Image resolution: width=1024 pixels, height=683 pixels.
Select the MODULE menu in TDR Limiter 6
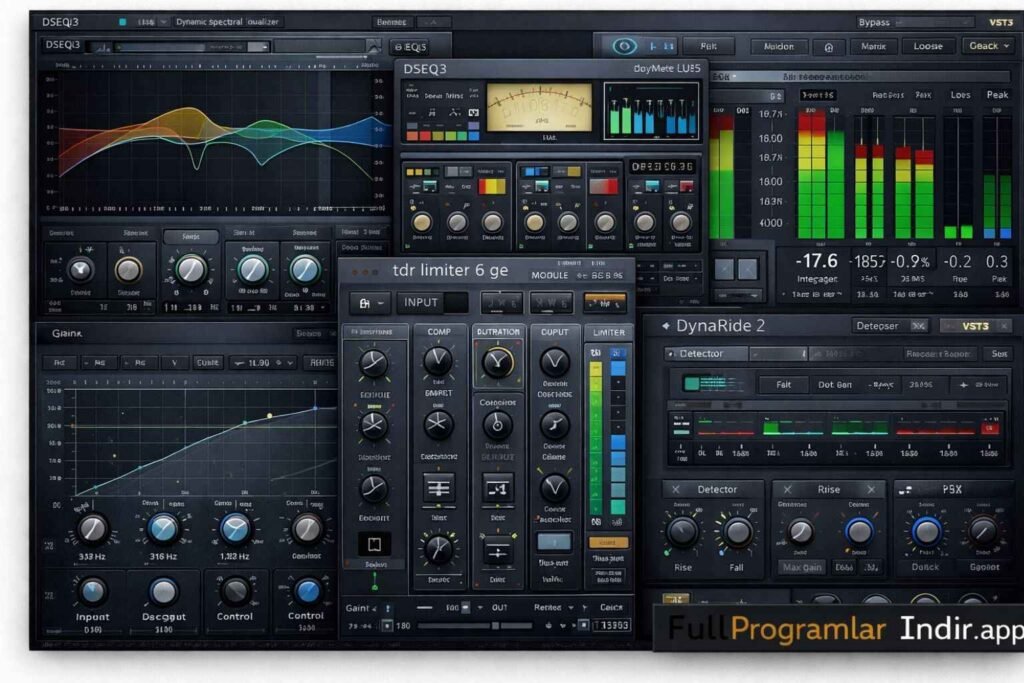tap(550, 275)
